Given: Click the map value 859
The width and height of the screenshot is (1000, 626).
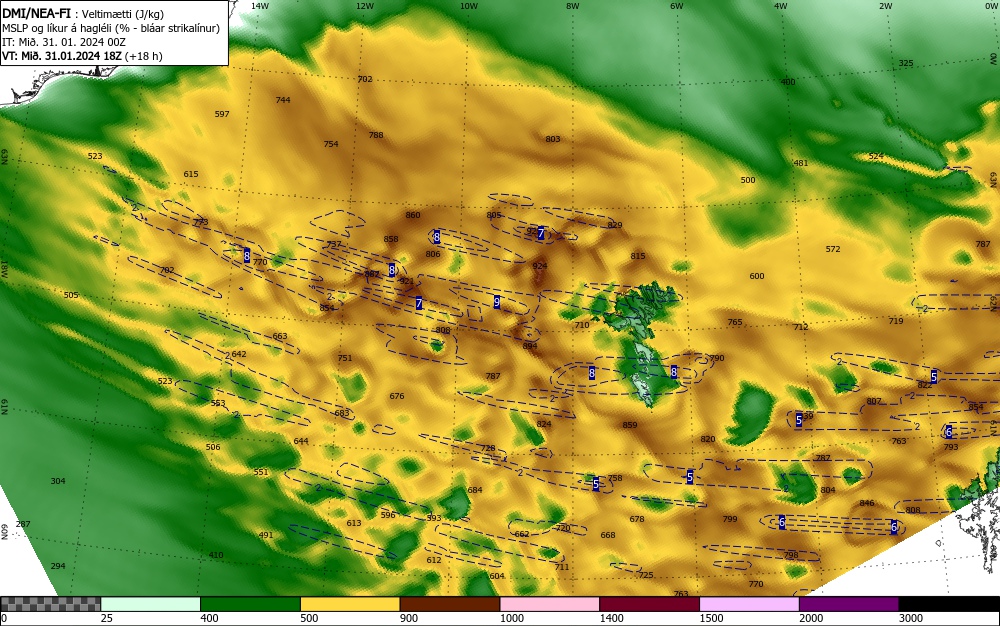Looking at the screenshot, I should point(629,425).
